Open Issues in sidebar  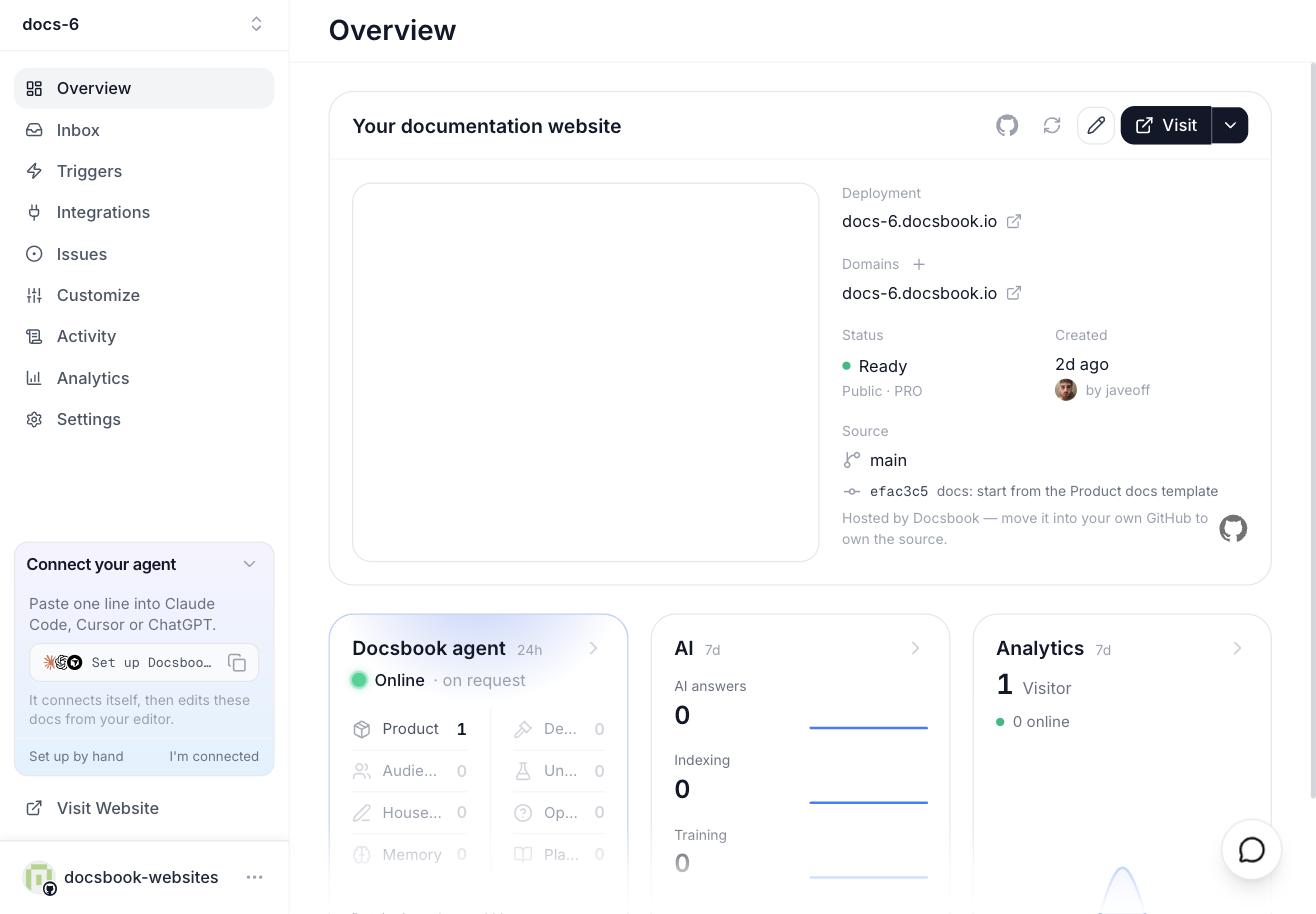click(144, 254)
